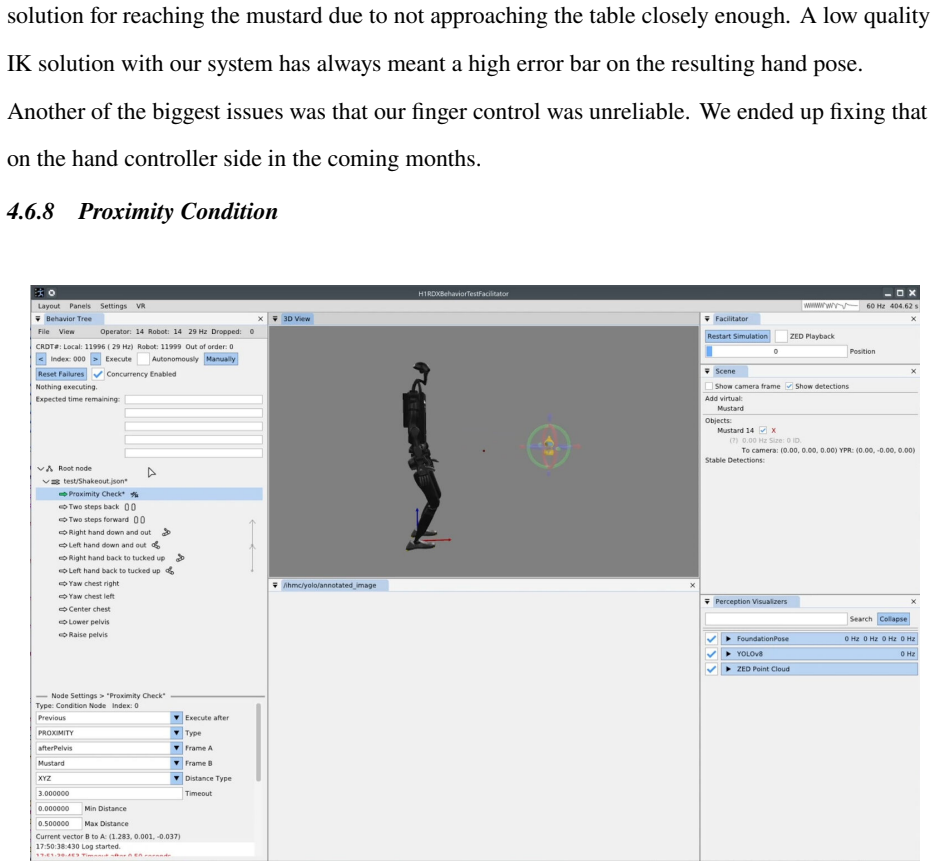Click the arrow icon of Yaw chest right
This screenshot has width=936, height=867.
(63, 583)
